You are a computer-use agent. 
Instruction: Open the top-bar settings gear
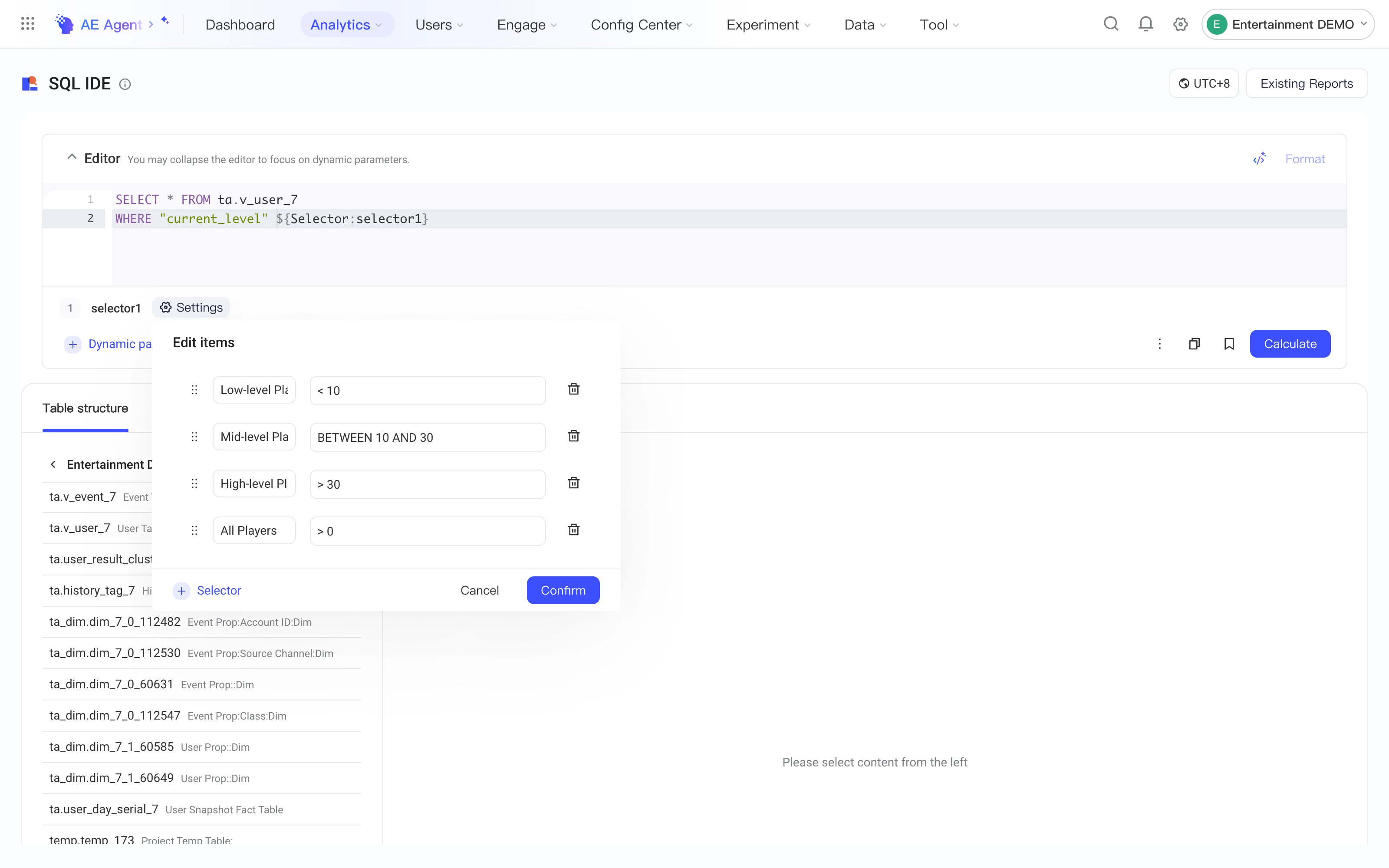(1181, 24)
